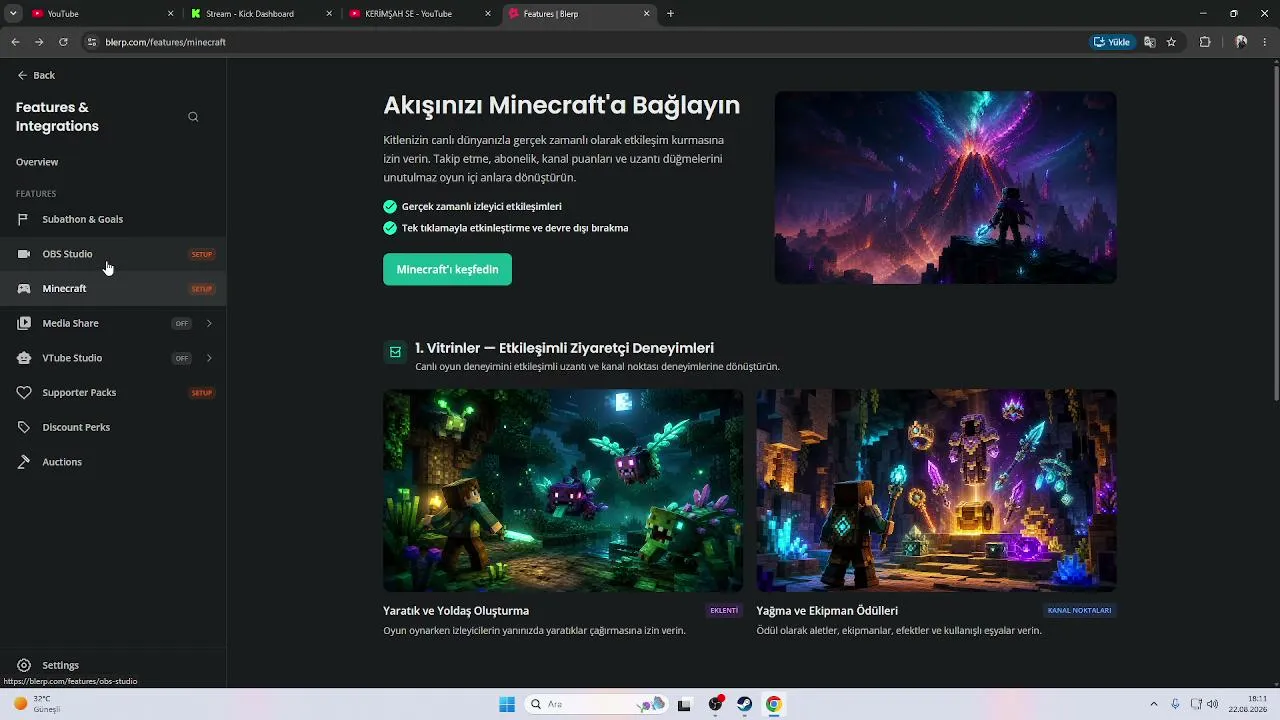Go forward using the browser forward arrow
1280x720 pixels.
[x=39, y=42]
